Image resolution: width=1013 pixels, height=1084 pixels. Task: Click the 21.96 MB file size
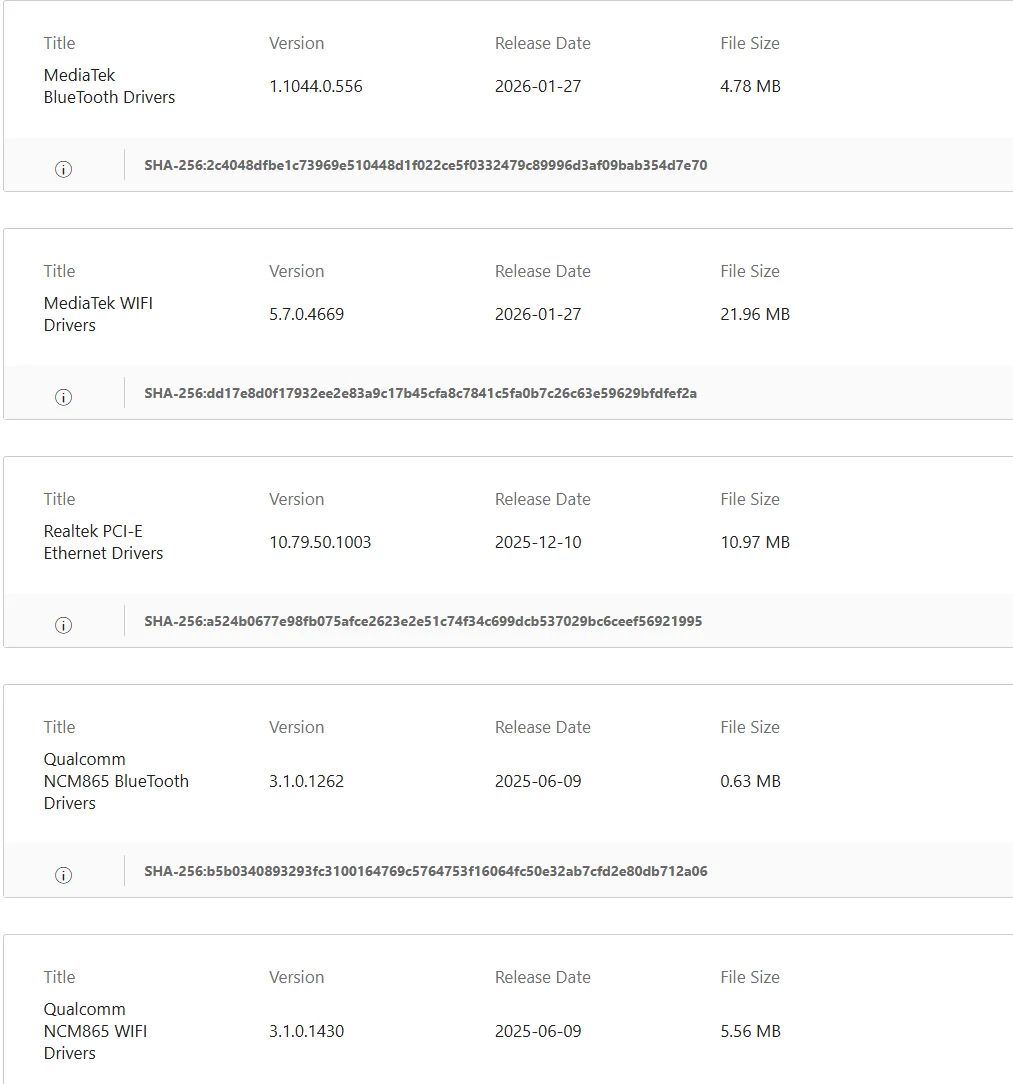coord(755,315)
